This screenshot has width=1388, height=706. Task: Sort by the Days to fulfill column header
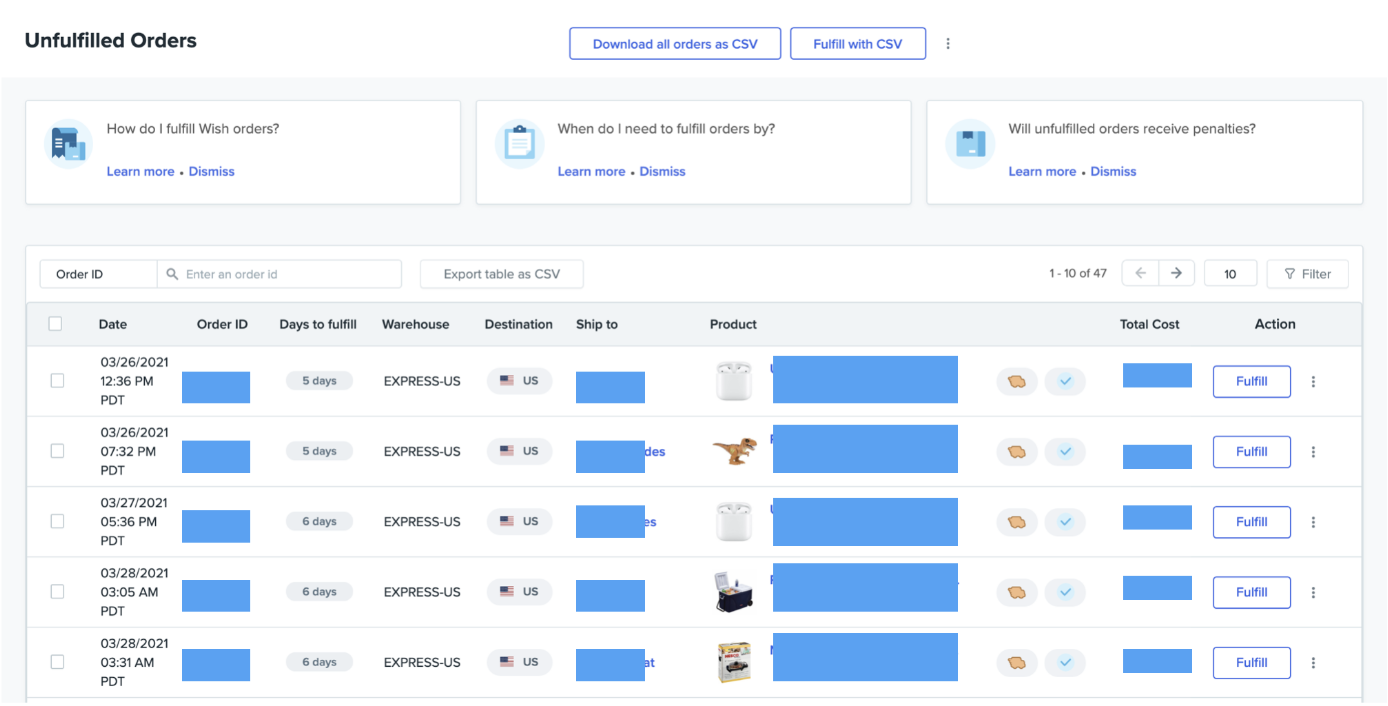[317, 324]
